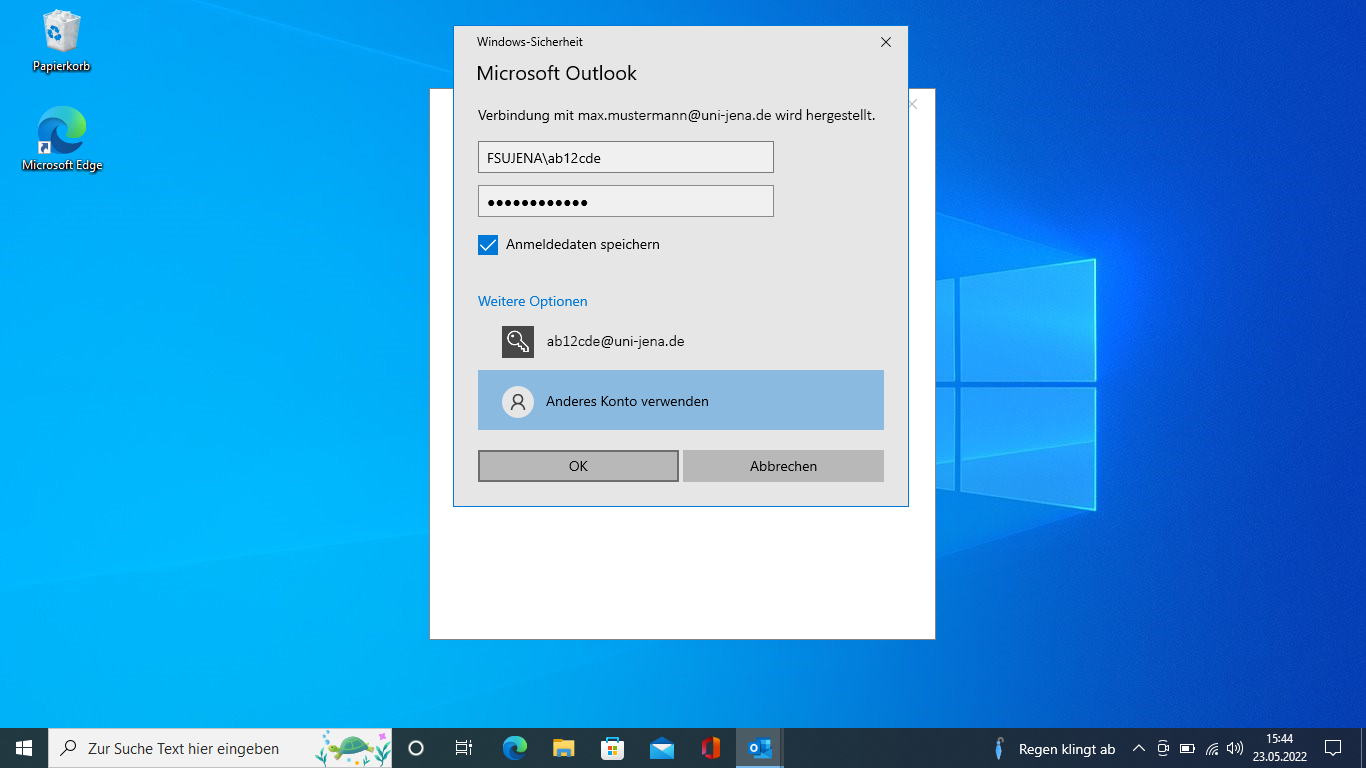Select the saved account ab12cde@uni-jena.de
This screenshot has width=1366, height=768.
pyautogui.click(x=681, y=342)
